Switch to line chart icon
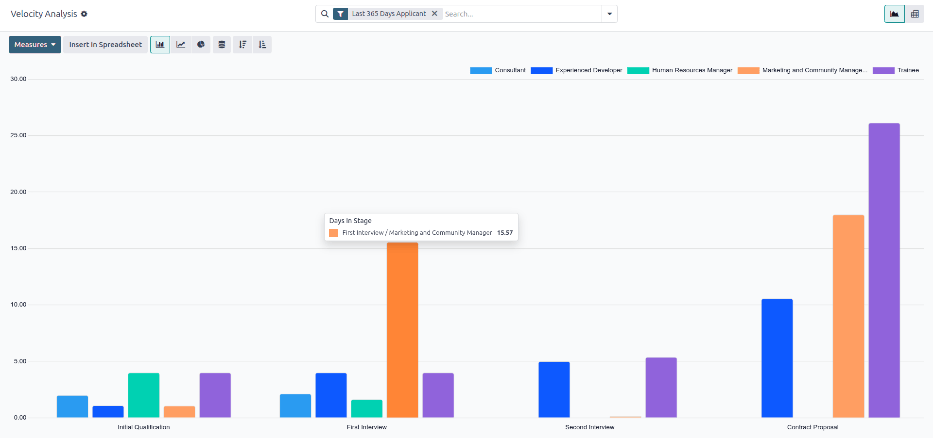The width and height of the screenshot is (933, 438). click(181, 45)
